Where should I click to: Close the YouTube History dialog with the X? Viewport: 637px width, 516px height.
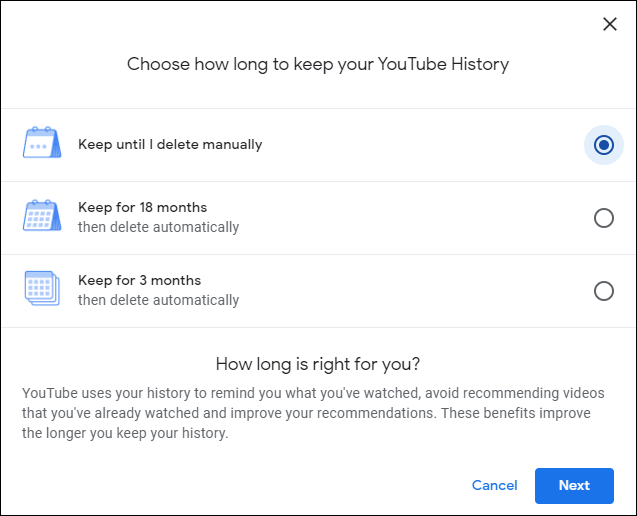coord(610,24)
